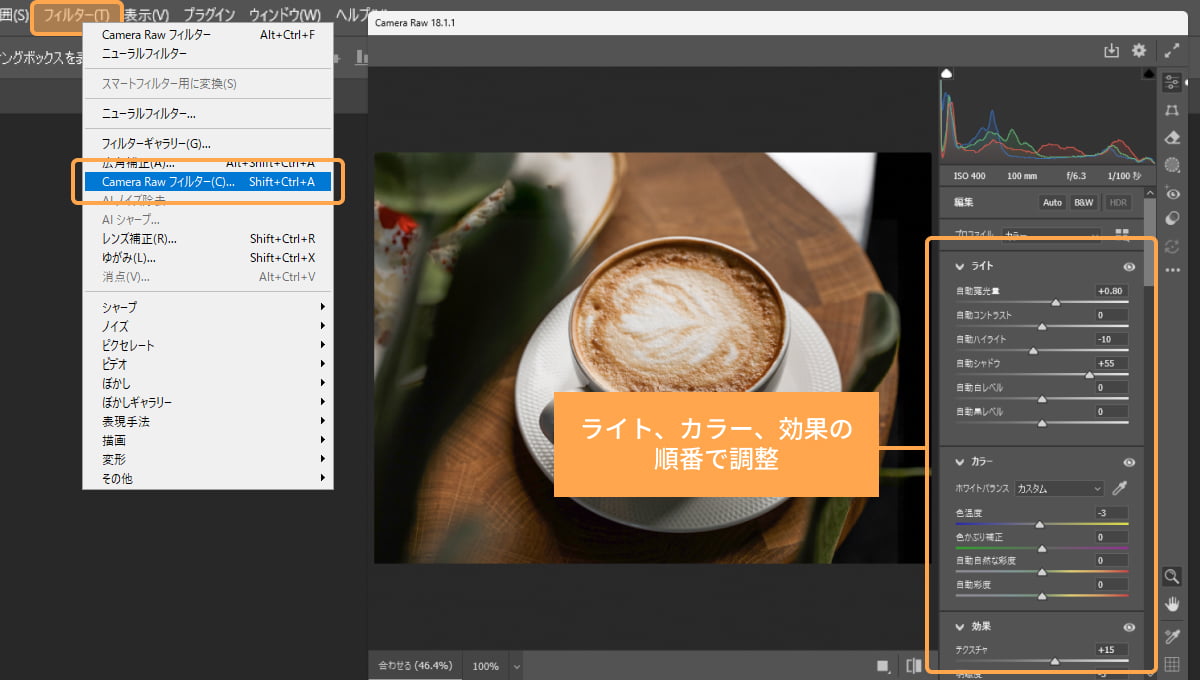1200x680 pixels.
Task: Pick white balance with the eyedropper
Action: [x=1119, y=488]
